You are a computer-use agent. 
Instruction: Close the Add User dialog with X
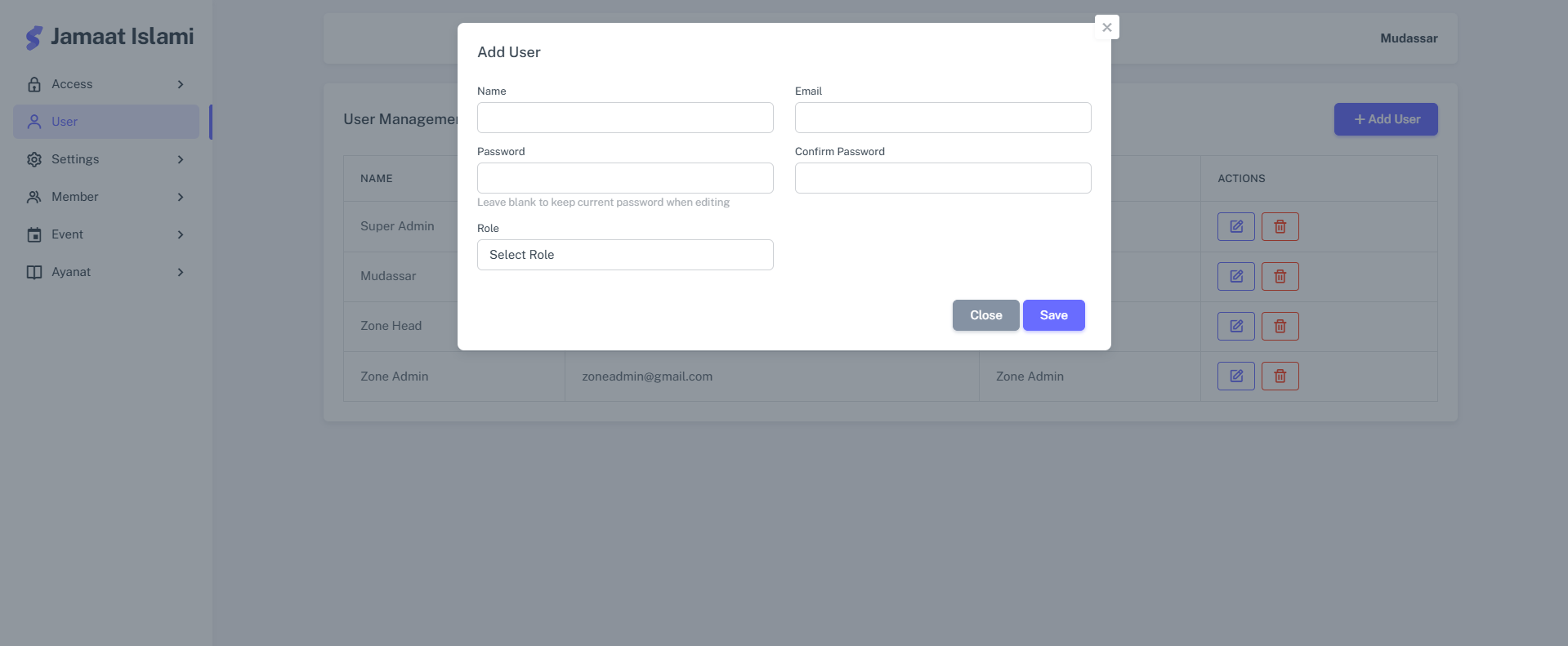click(1106, 27)
